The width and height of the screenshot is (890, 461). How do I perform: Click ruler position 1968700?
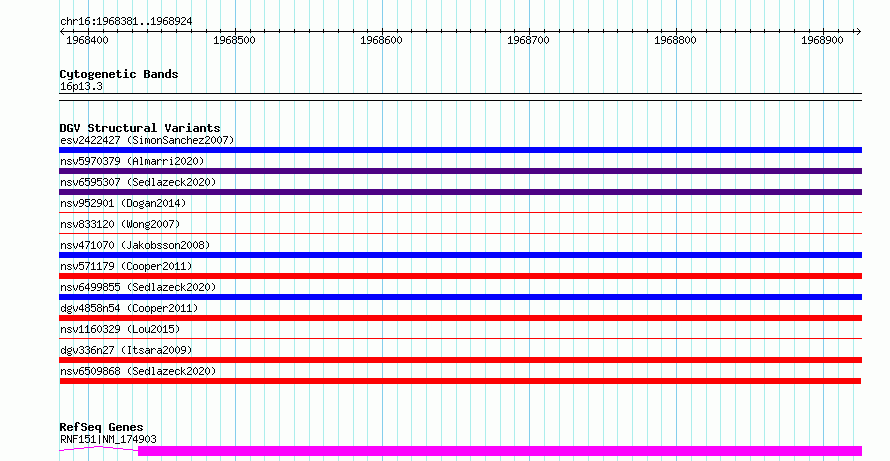[x=528, y=40]
